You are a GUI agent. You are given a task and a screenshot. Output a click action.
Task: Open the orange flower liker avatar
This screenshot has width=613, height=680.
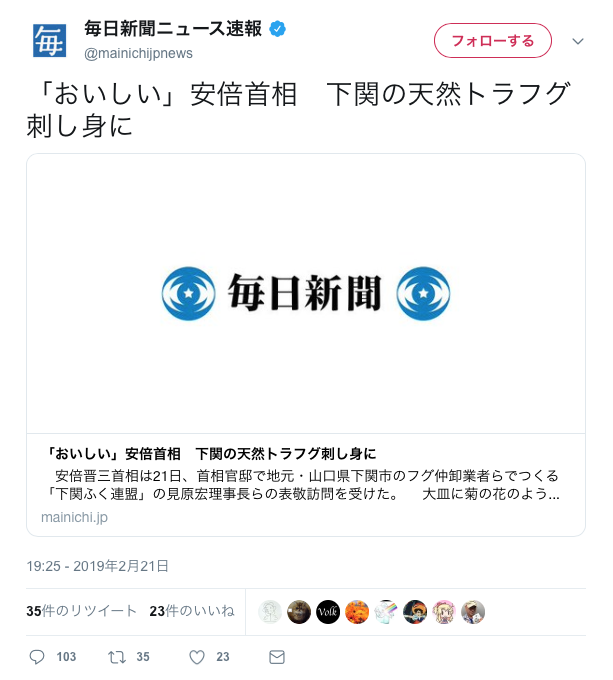(357, 611)
